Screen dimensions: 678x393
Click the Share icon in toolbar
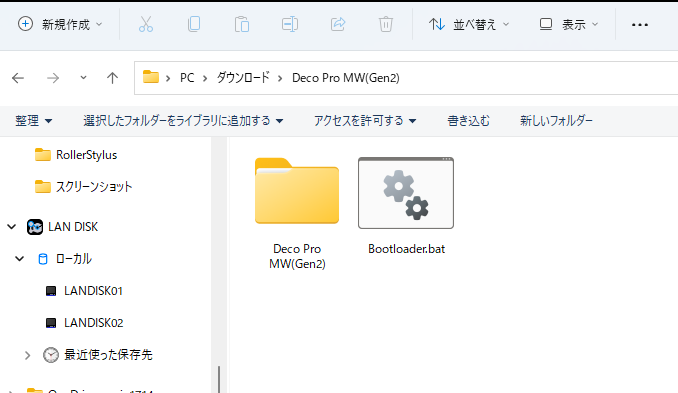pos(338,24)
